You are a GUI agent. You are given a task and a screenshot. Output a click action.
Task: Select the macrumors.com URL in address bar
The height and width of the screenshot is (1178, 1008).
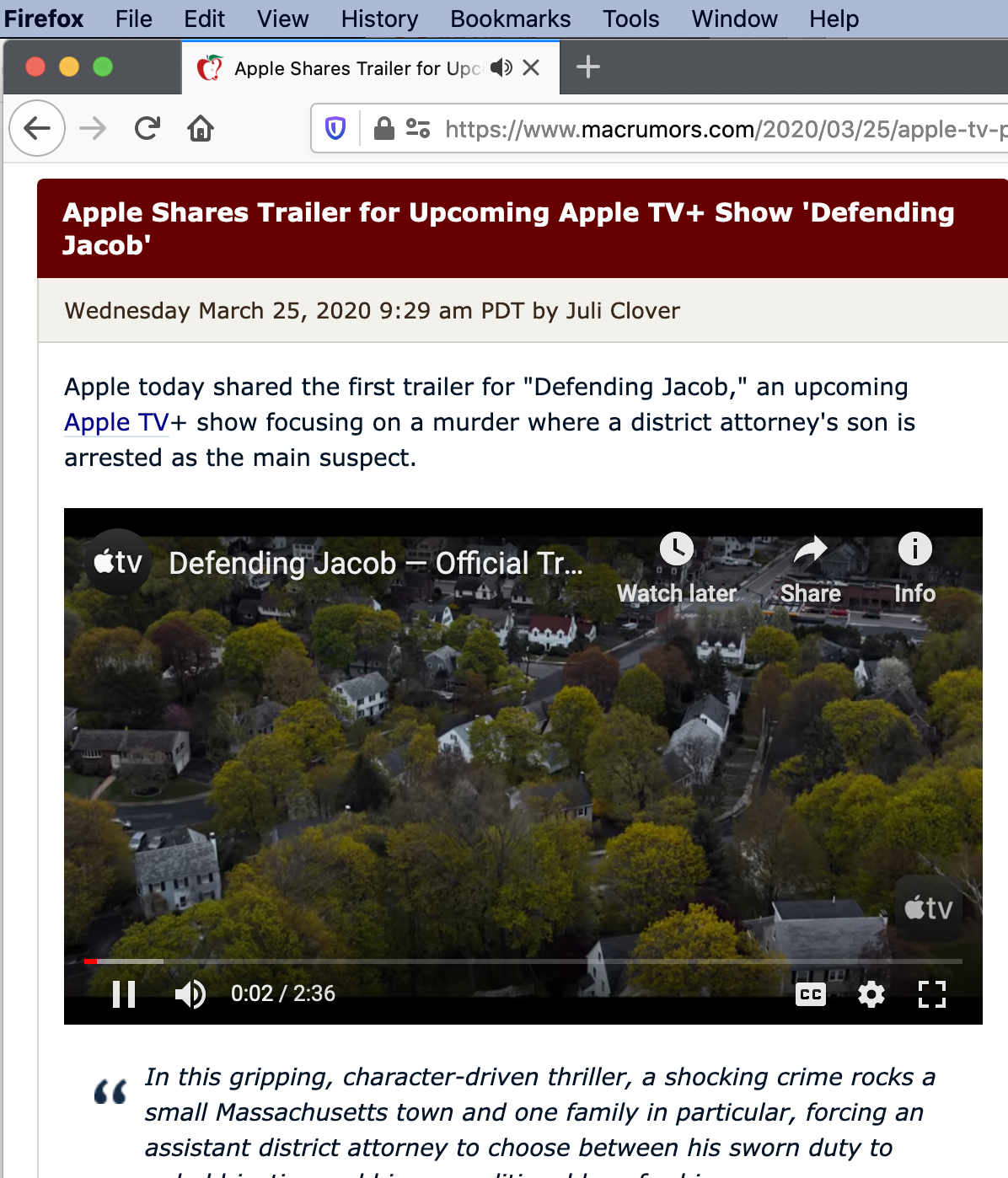click(726, 129)
